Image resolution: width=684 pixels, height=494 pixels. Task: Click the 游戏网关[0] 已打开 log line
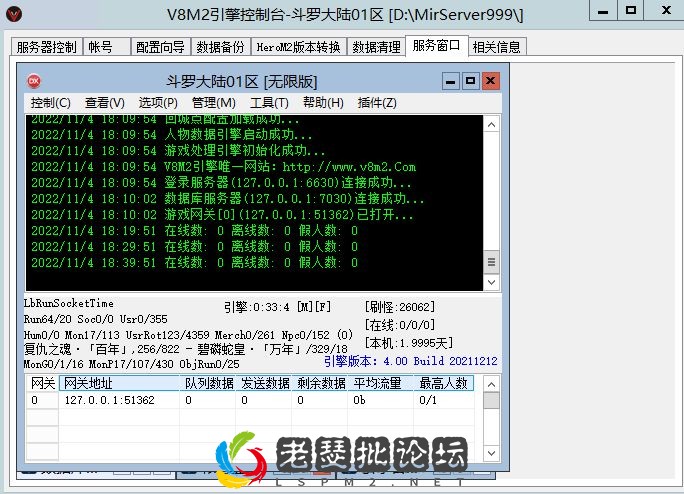pyautogui.click(x=222, y=214)
